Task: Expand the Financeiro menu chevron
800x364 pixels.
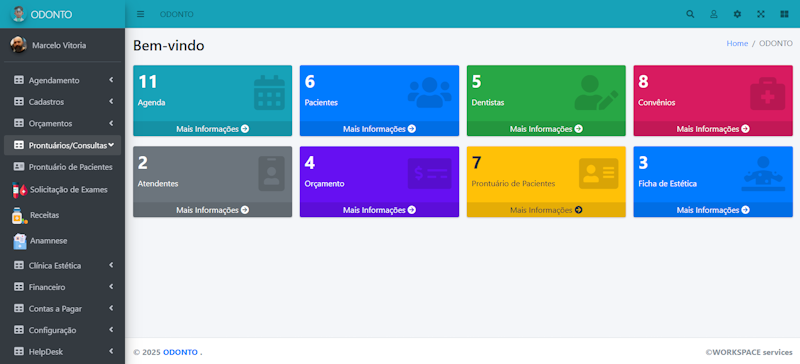Action: pyautogui.click(x=111, y=286)
